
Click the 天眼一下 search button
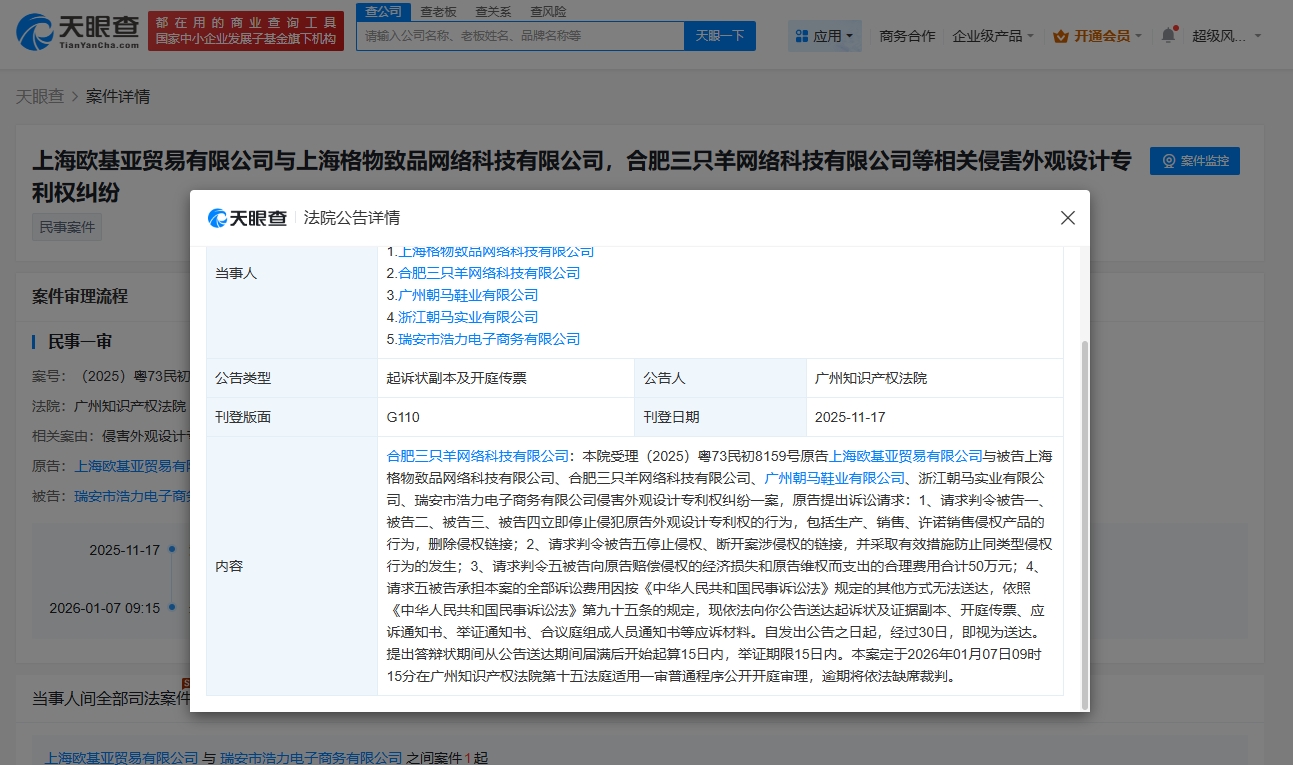[720, 36]
